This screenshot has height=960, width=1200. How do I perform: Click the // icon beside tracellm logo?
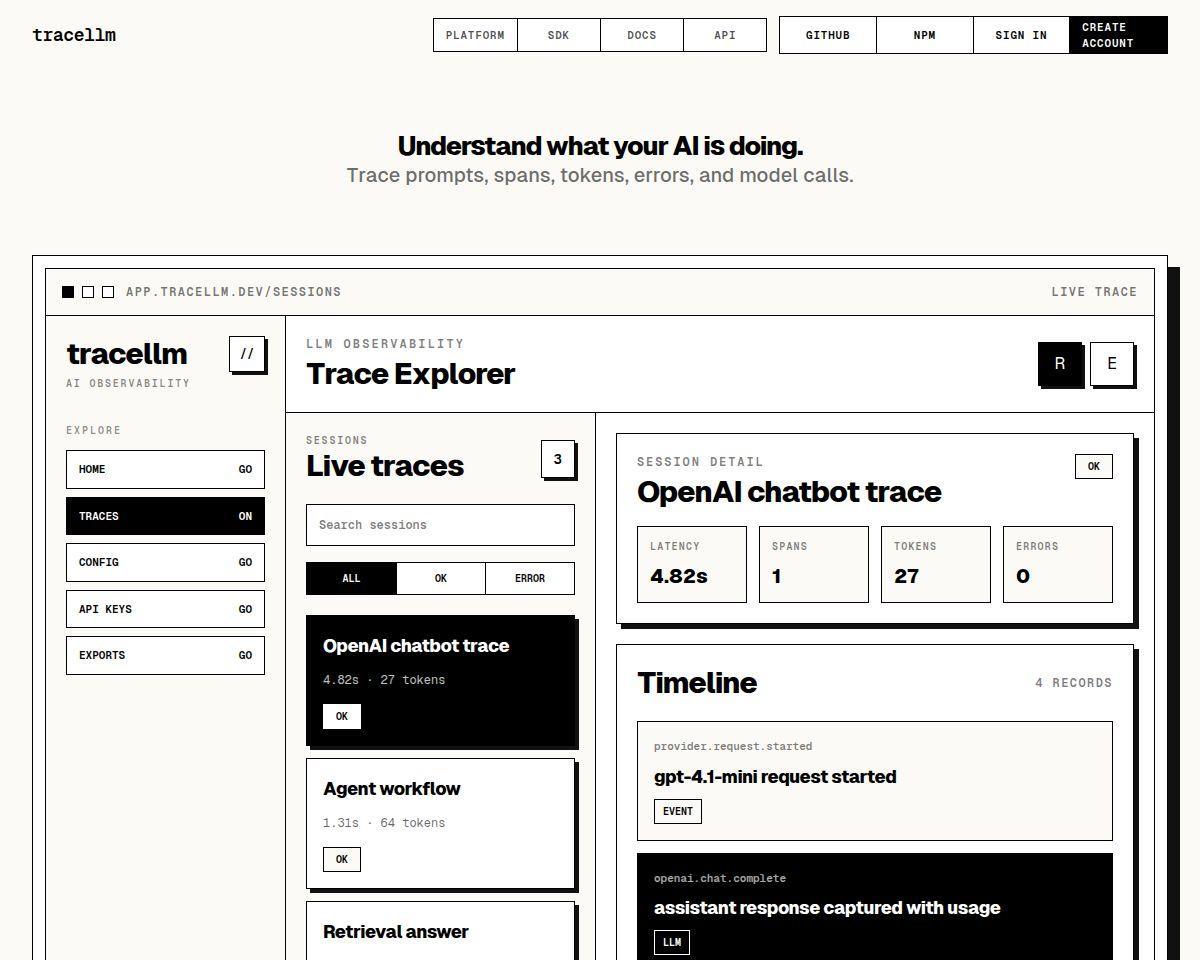point(247,354)
